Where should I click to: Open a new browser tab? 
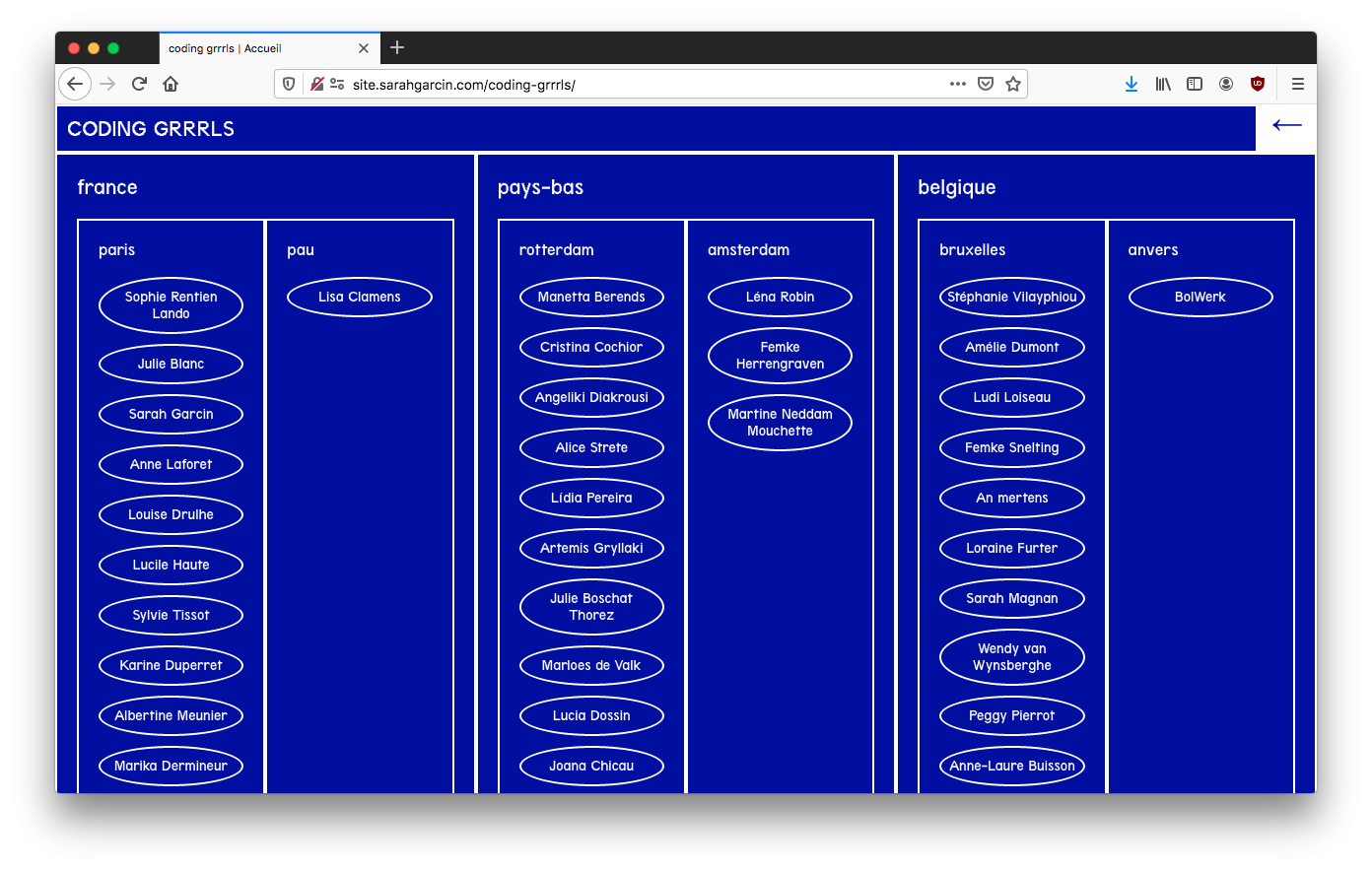pyautogui.click(x=397, y=47)
